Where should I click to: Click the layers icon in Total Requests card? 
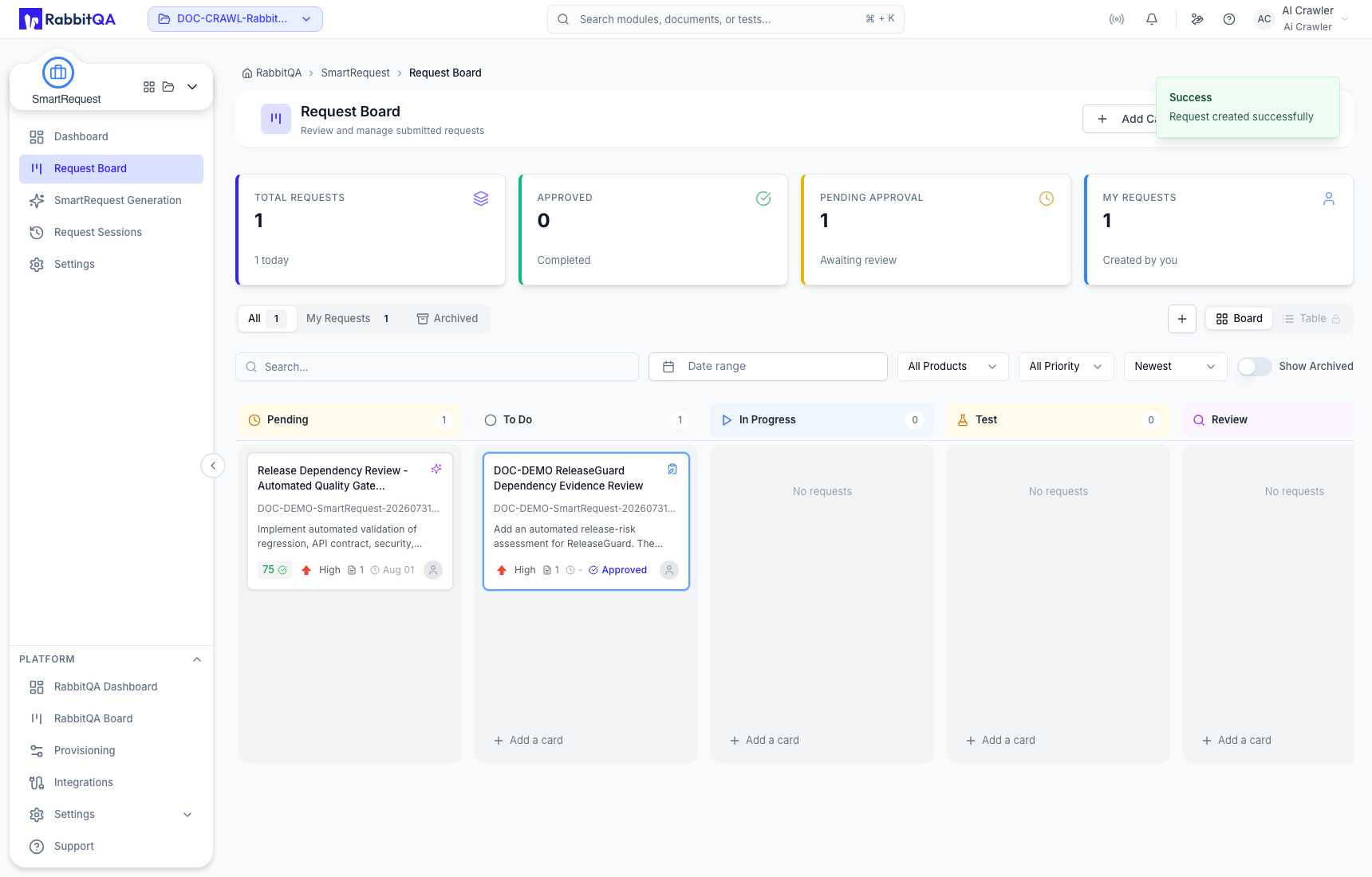pyautogui.click(x=481, y=199)
